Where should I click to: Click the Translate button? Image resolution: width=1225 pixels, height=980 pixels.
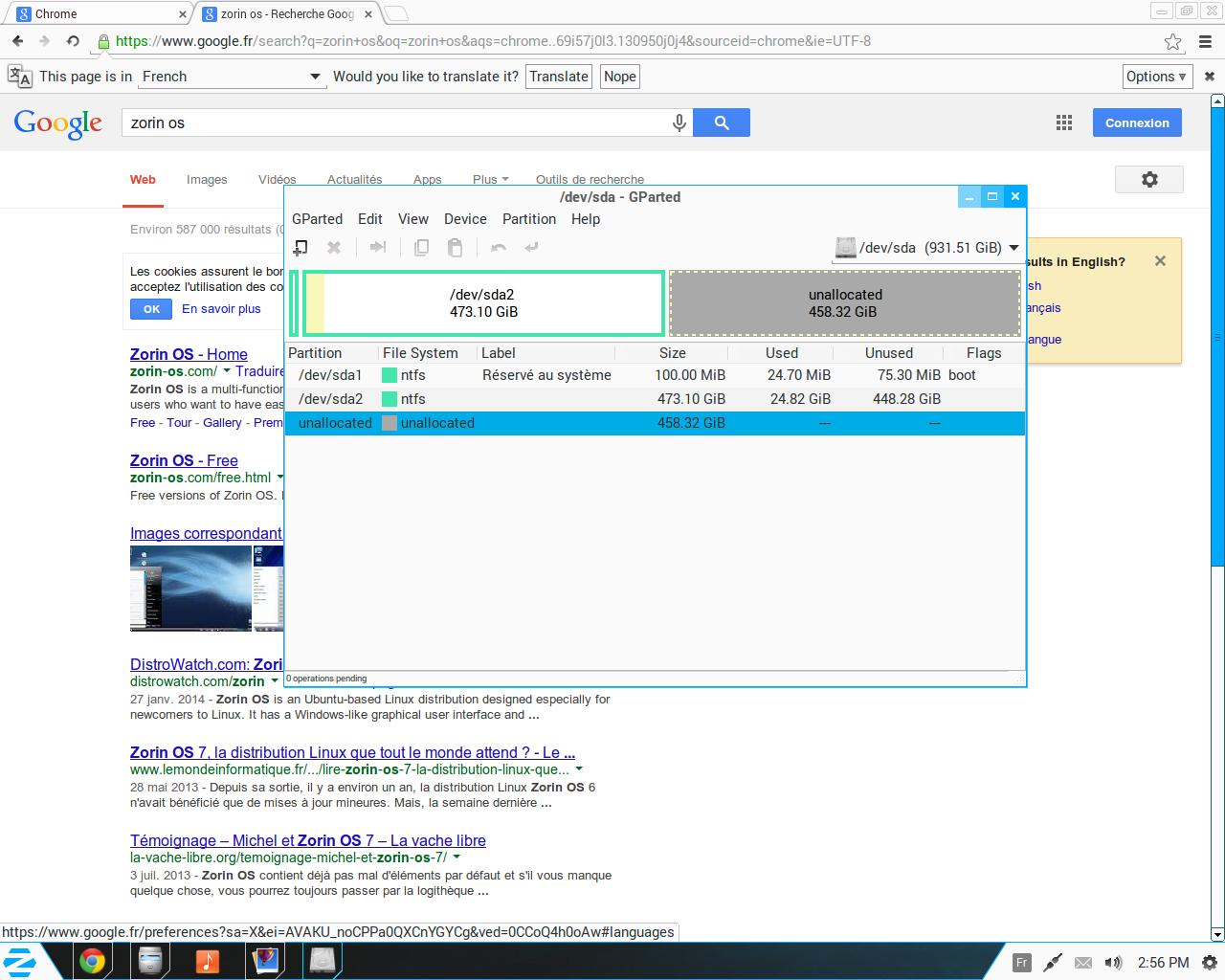(559, 77)
